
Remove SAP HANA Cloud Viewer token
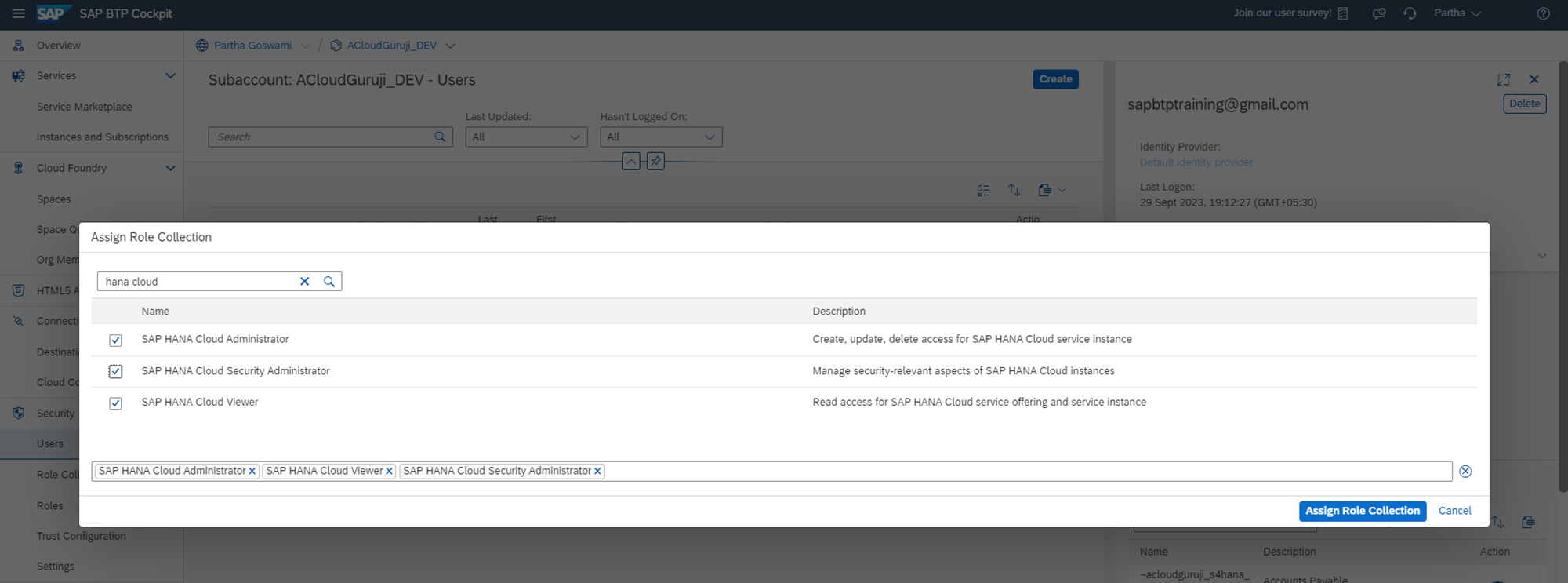coord(389,472)
